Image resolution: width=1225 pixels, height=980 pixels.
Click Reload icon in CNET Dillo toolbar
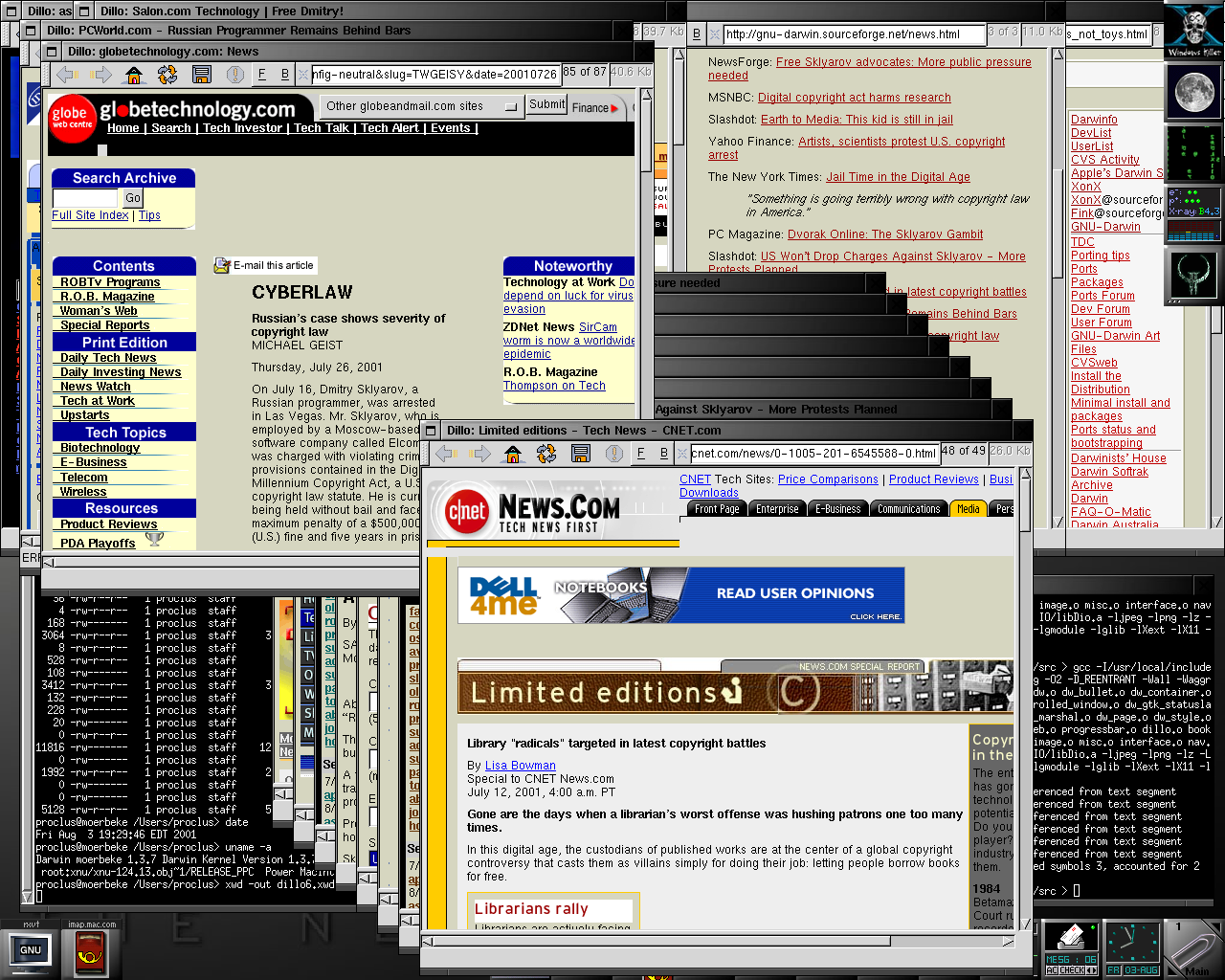click(546, 454)
